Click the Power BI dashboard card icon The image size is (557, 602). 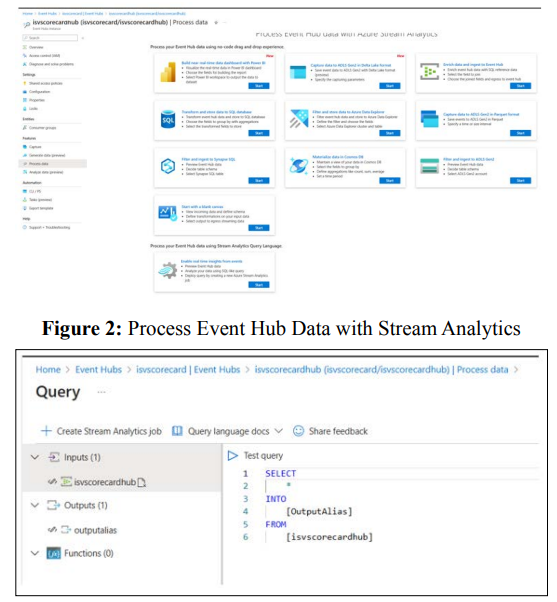point(168,73)
